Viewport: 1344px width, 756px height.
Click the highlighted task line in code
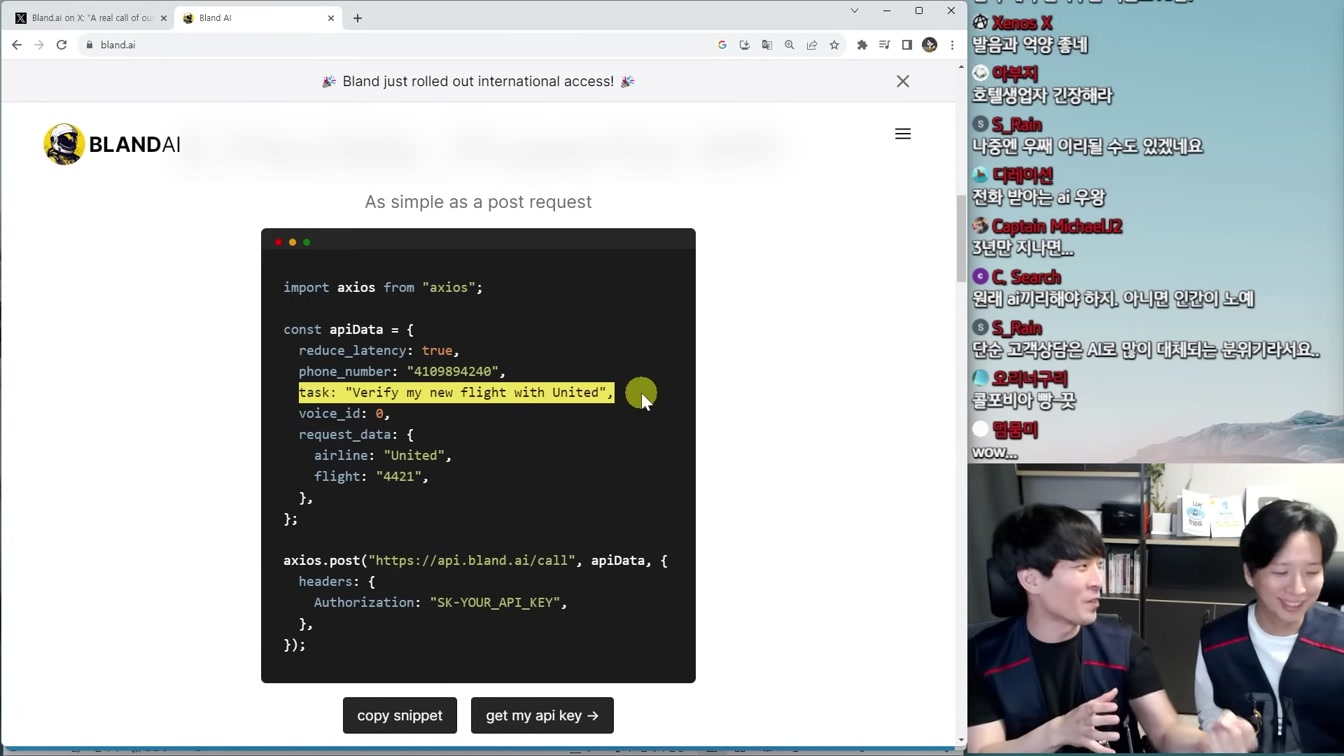tap(456, 392)
